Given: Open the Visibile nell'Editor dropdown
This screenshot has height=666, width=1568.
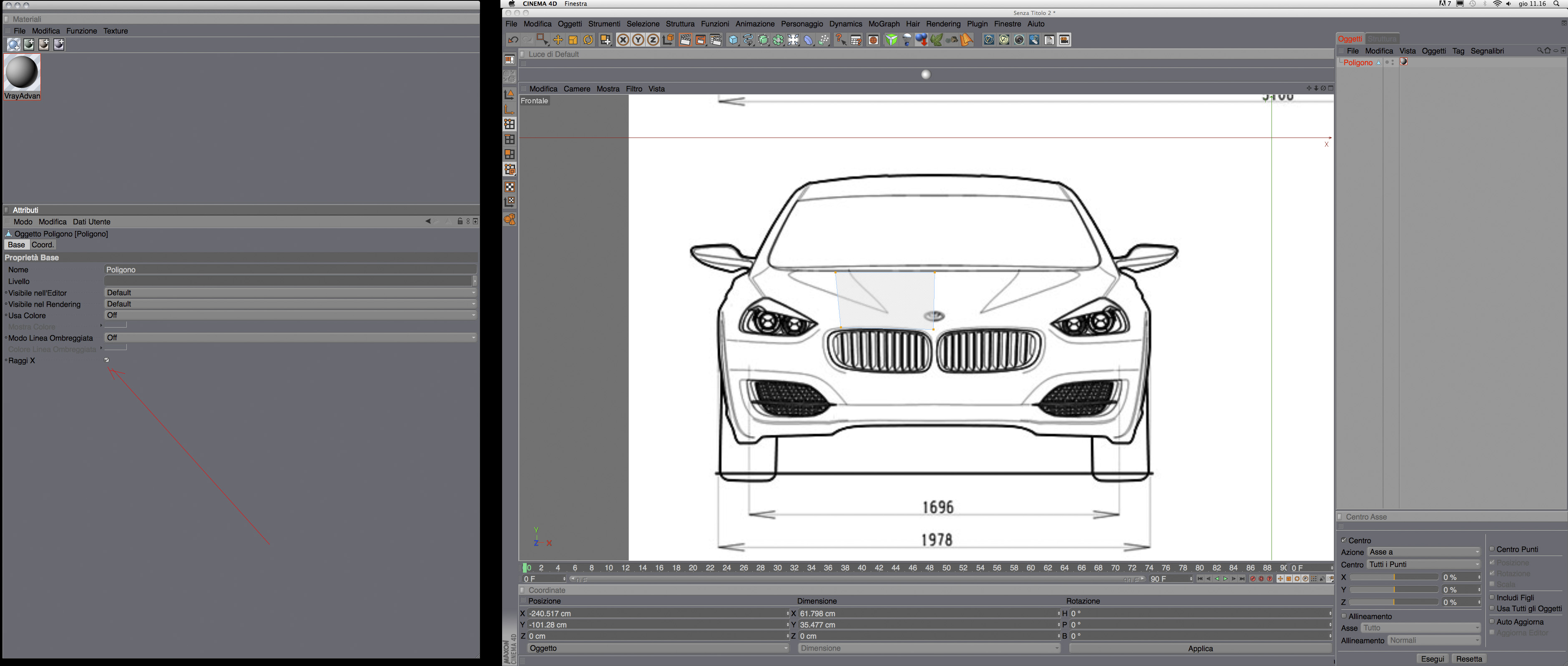Looking at the screenshot, I should point(290,293).
